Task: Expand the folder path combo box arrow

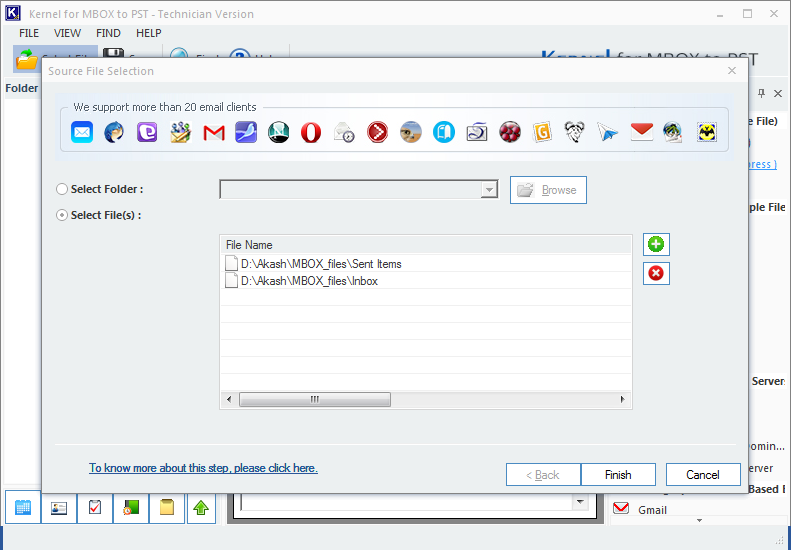Action: coord(489,190)
